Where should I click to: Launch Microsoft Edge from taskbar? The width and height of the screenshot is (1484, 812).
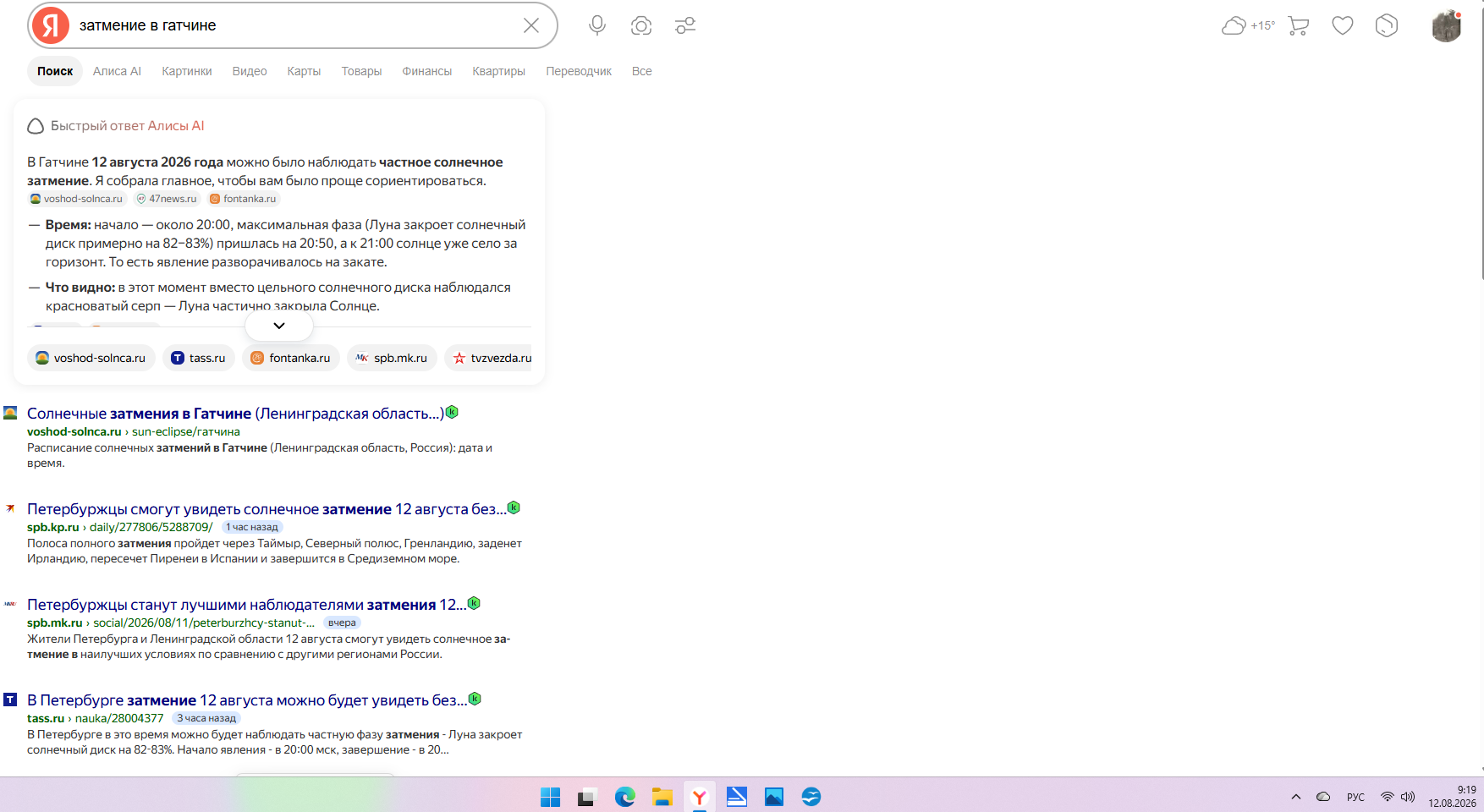click(624, 797)
